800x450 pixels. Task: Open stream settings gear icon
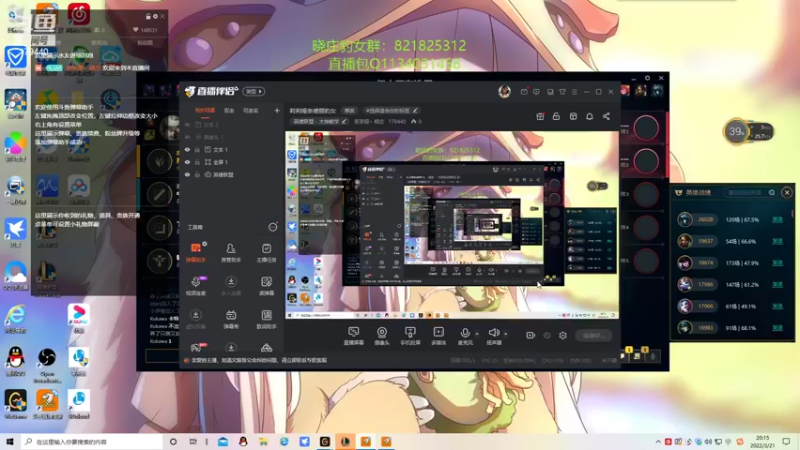click(x=563, y=335)
